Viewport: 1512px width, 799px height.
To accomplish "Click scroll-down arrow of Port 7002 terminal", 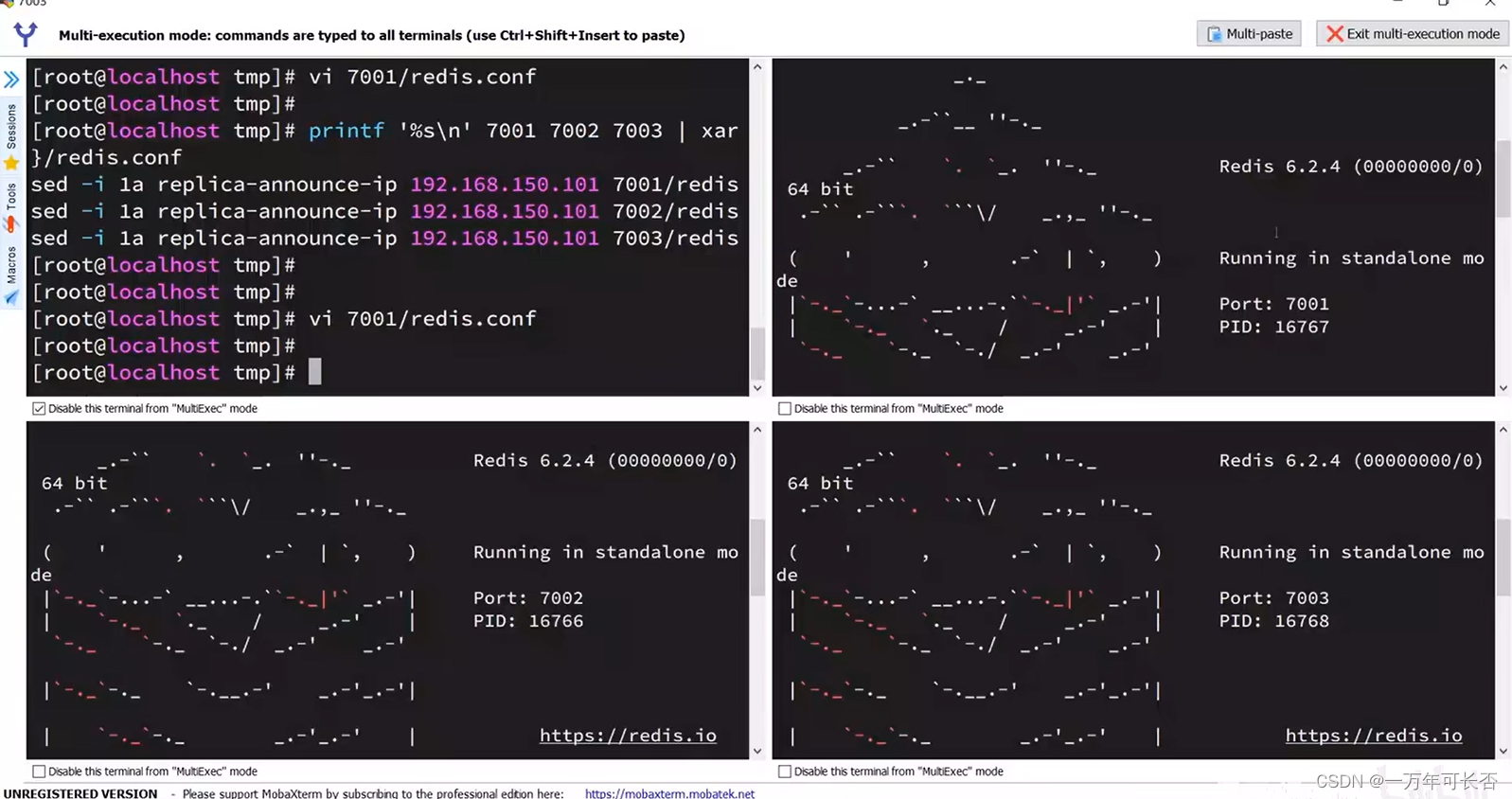I will (757, 752).
